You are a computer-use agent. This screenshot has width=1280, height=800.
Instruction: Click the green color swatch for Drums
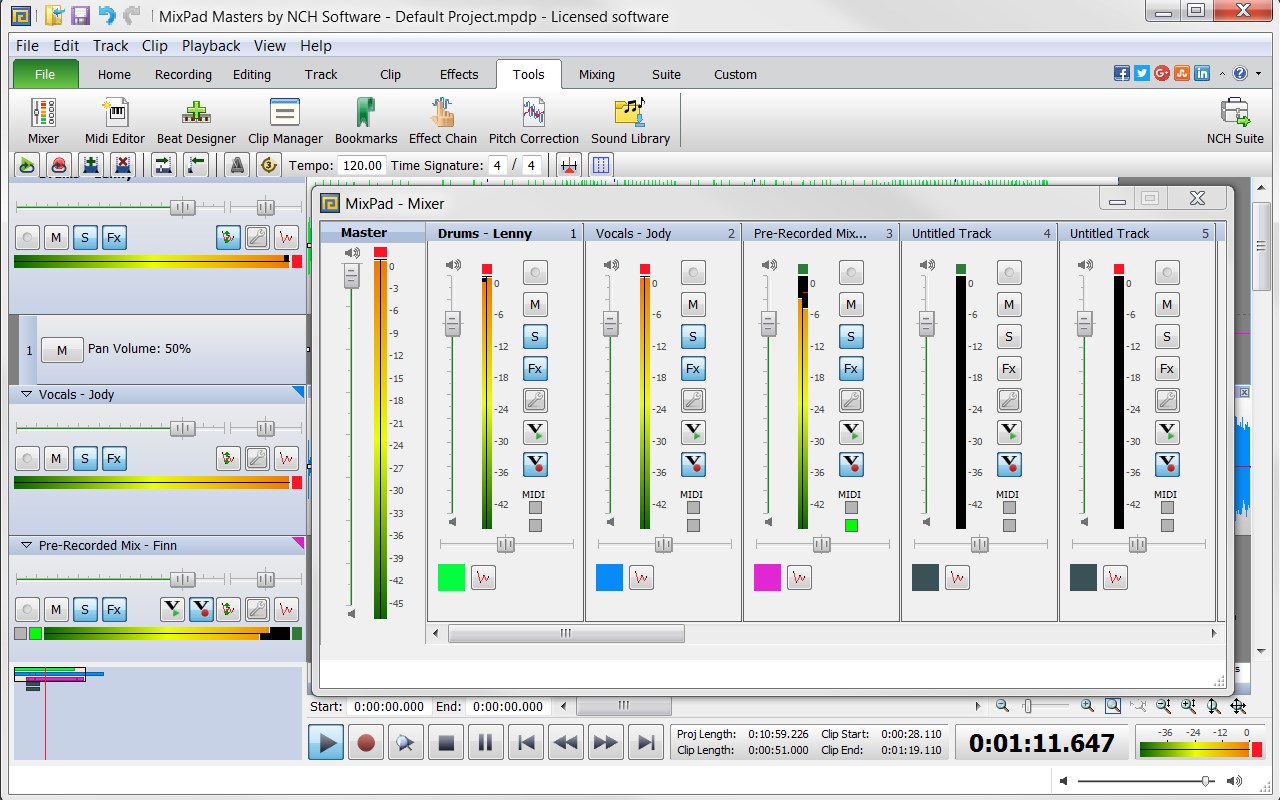(451, 577)
